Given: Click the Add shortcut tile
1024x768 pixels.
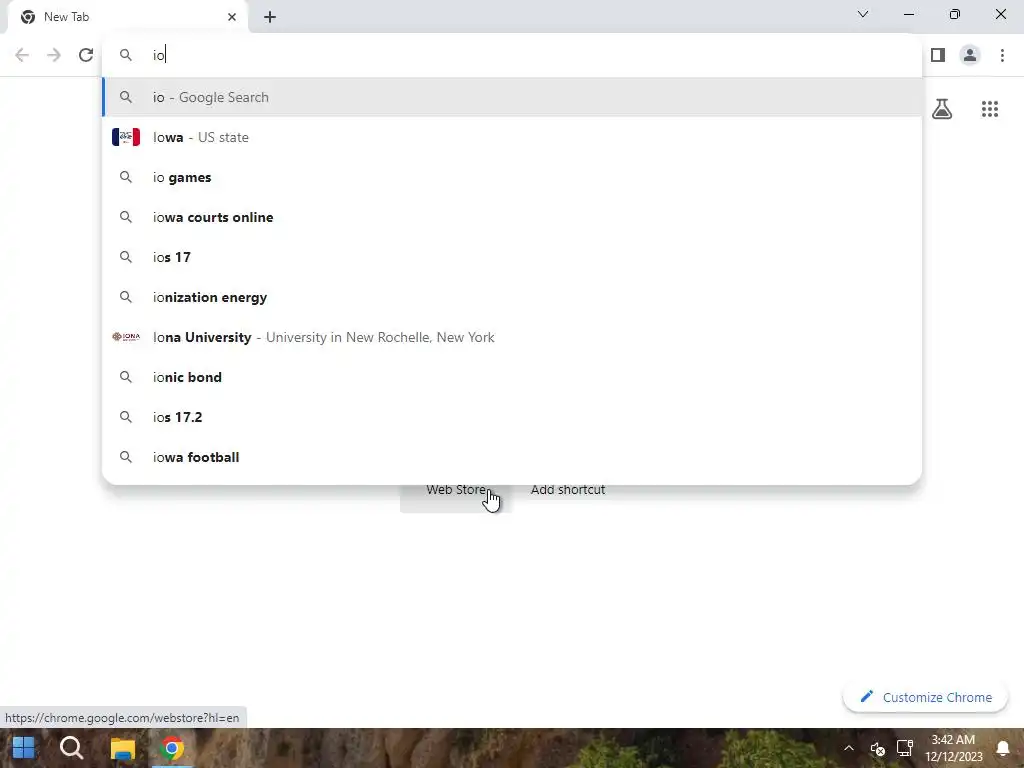Looking at the screenshot, I should pos(568,490).
